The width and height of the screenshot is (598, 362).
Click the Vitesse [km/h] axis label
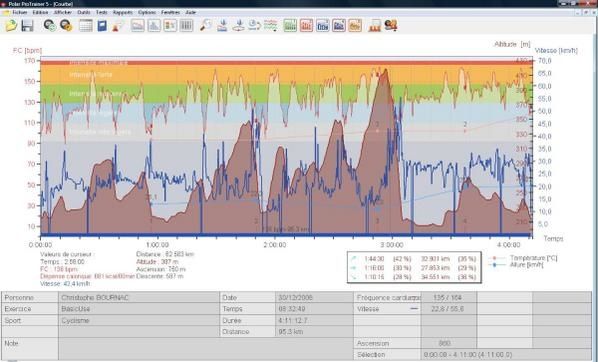(x=556, y=50)
